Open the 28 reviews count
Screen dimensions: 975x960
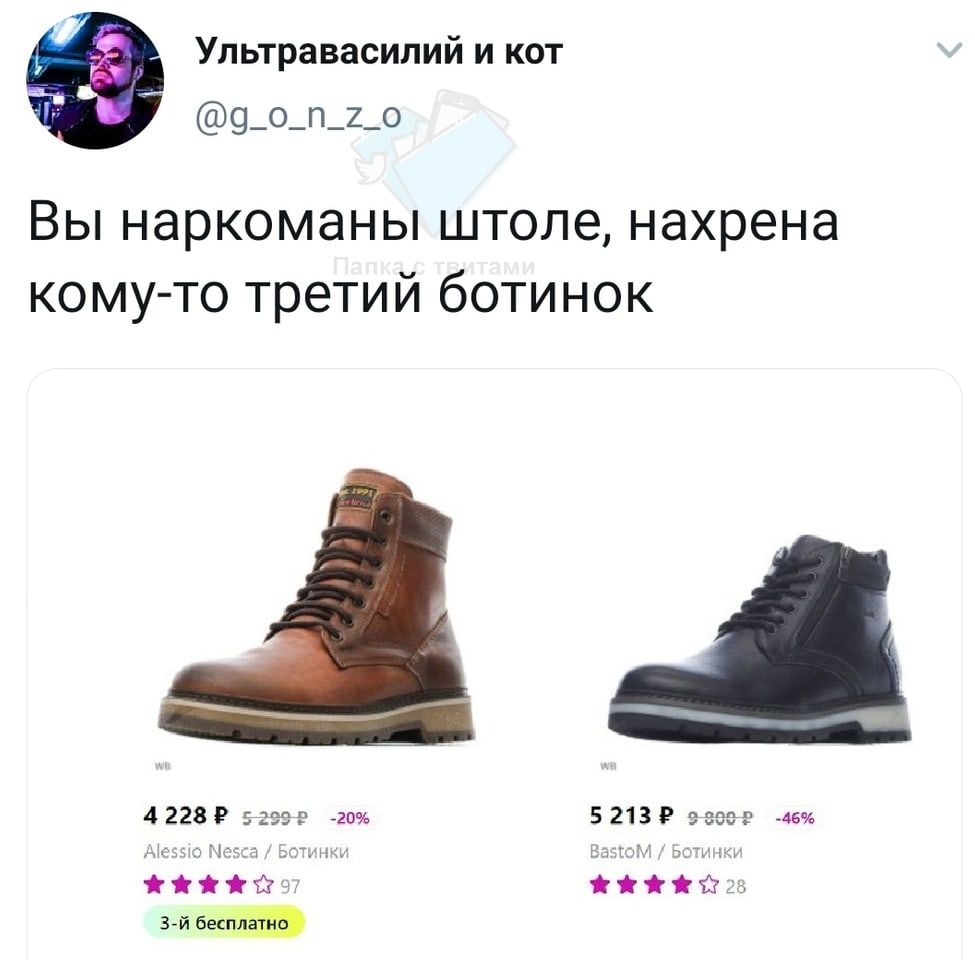click(x=736, y=887)
